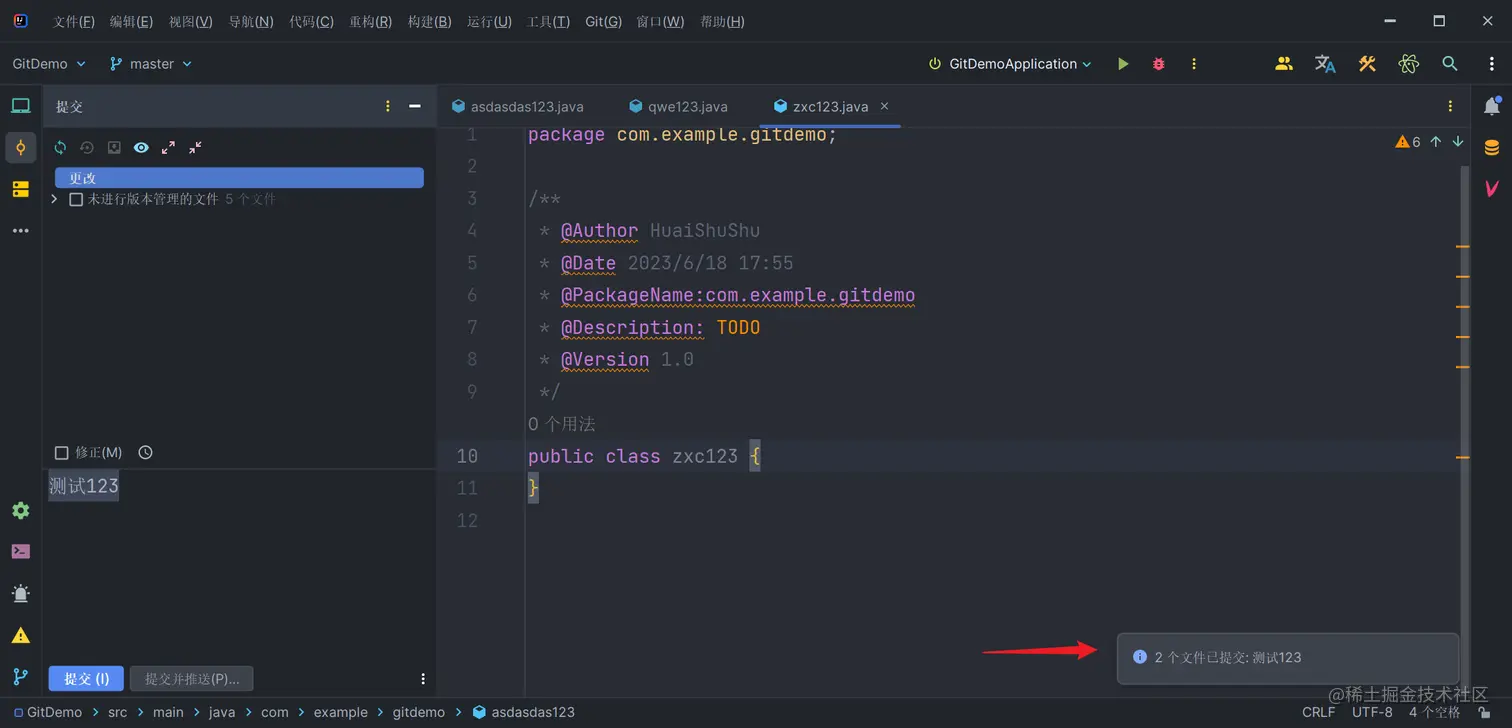Open the Navigate menu

pos(251,22)
